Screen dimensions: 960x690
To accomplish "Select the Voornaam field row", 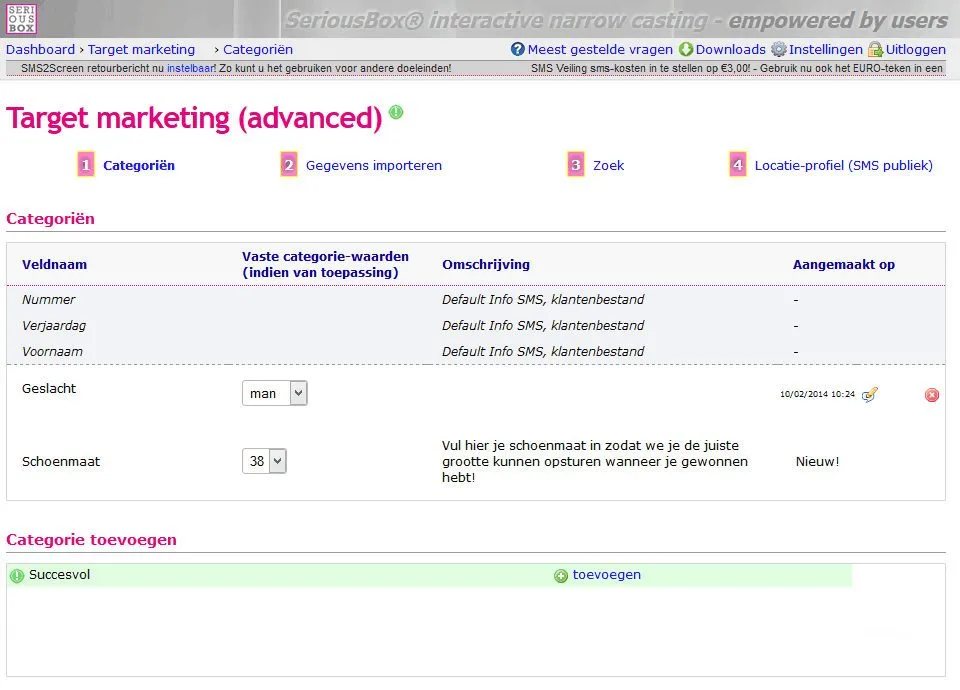I will pyautogui.click(x=476, y=351).
